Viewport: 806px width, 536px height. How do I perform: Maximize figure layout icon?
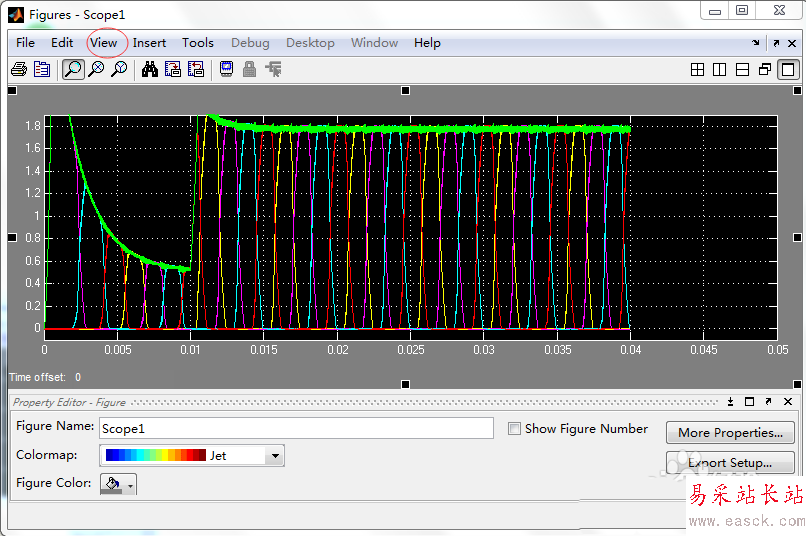[788, 69]
